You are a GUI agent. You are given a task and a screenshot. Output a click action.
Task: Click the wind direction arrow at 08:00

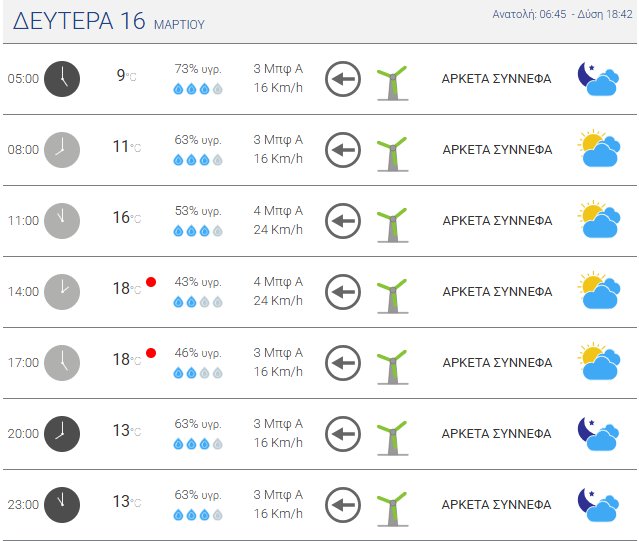coord(343,150)
